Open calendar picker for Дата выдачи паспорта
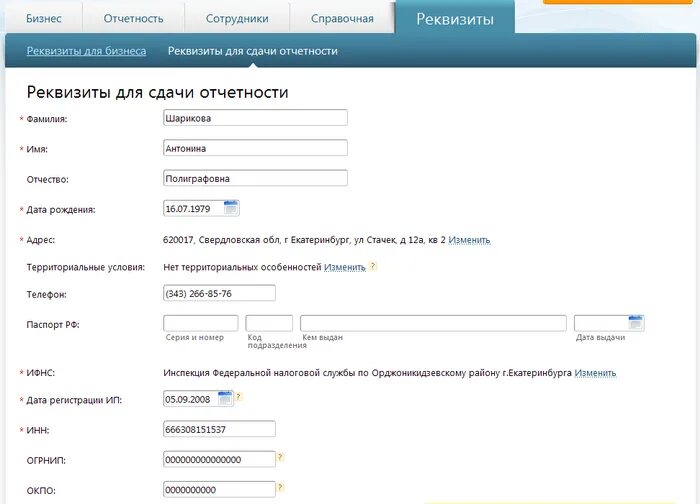Viewport: 700px width, 504px height. [x=636, y=322]
